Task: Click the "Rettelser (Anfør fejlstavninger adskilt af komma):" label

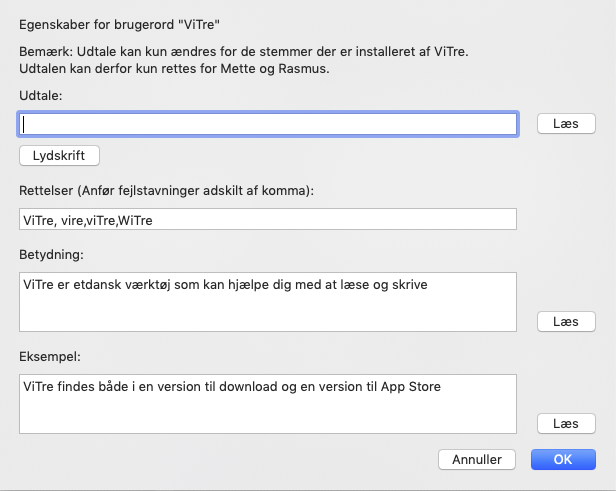Action: [x=167, y=191]
